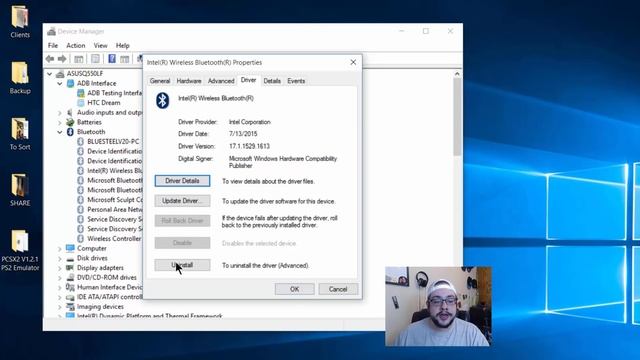Open the File menu

click(x=53, y=45)
